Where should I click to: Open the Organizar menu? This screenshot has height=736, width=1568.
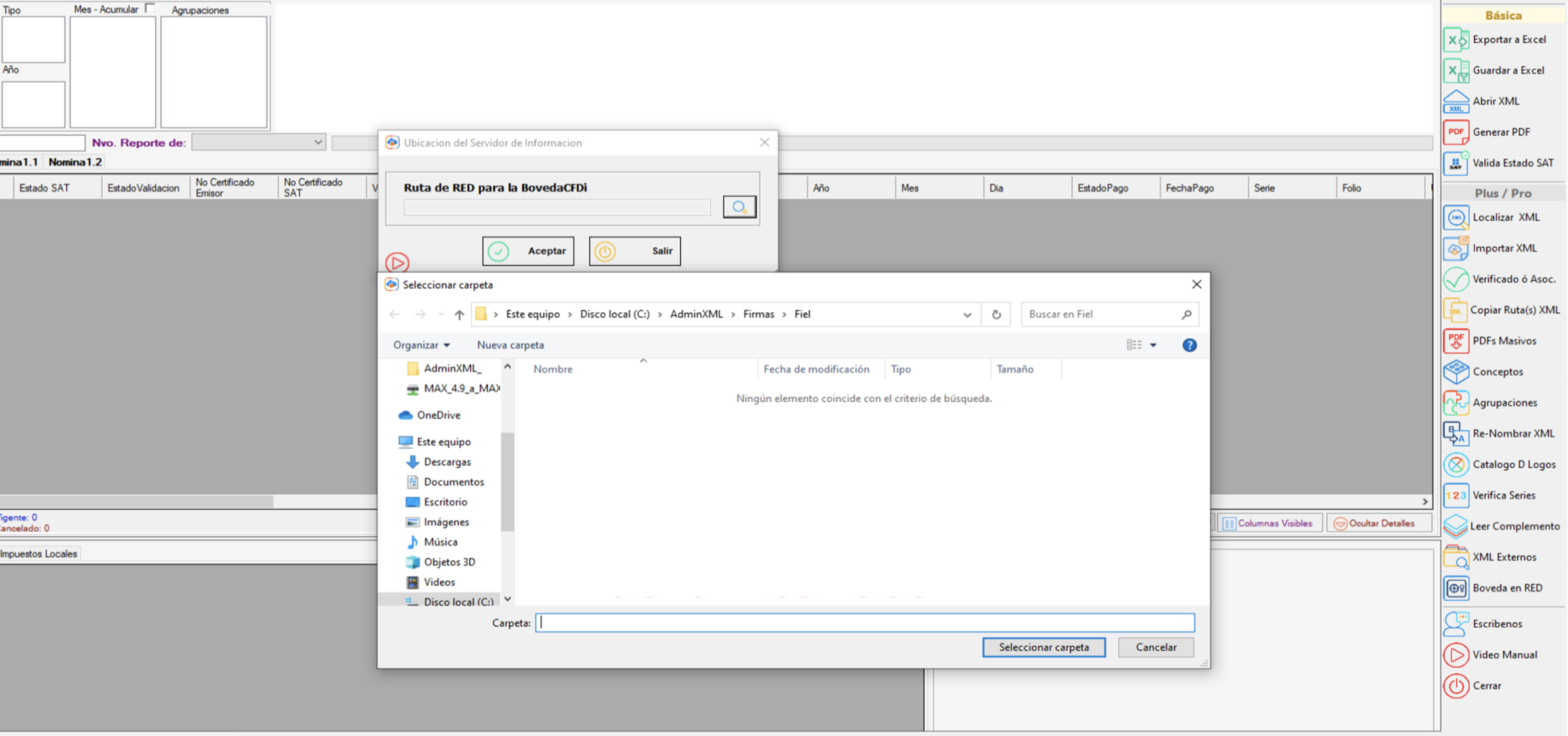(421, 345)
